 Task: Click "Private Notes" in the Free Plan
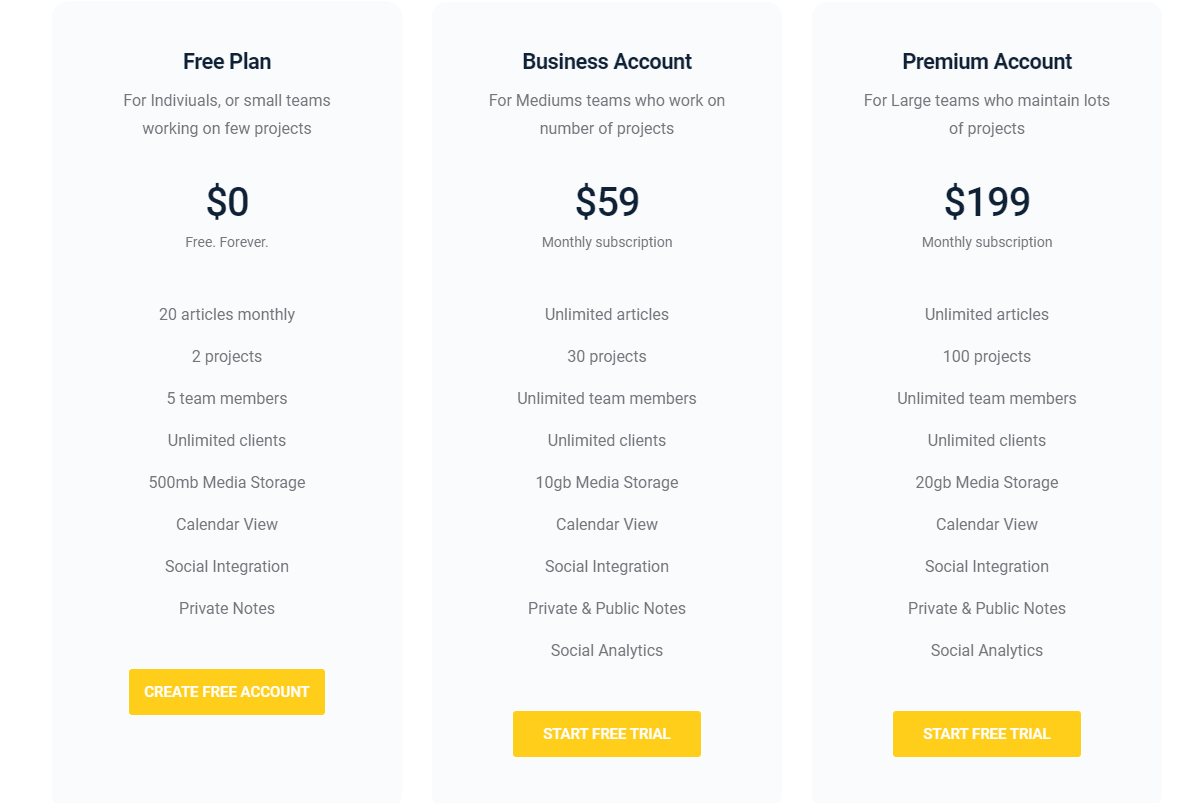tap(227, 609)
